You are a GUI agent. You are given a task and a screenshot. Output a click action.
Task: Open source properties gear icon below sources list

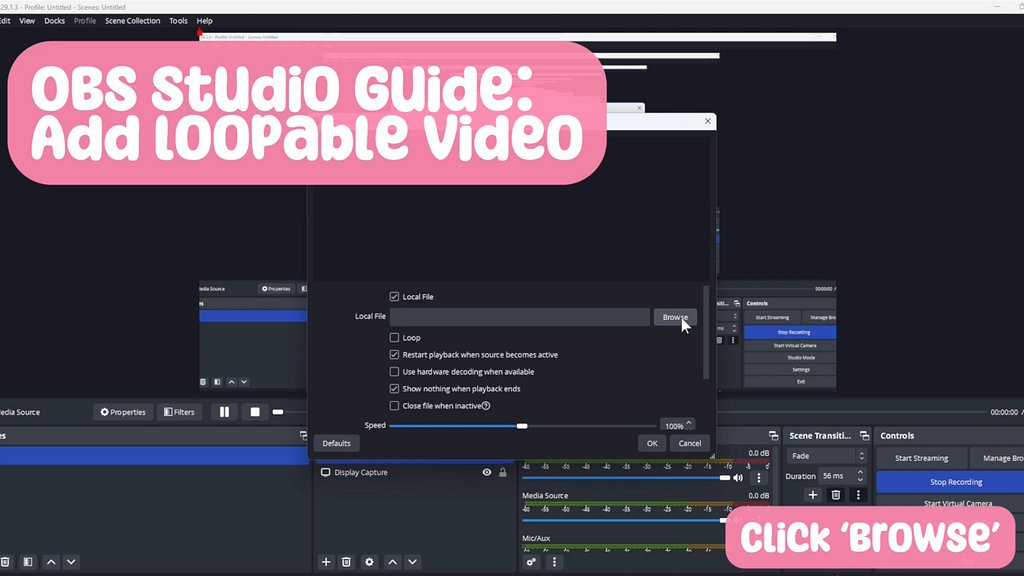[x=369, y=562]
